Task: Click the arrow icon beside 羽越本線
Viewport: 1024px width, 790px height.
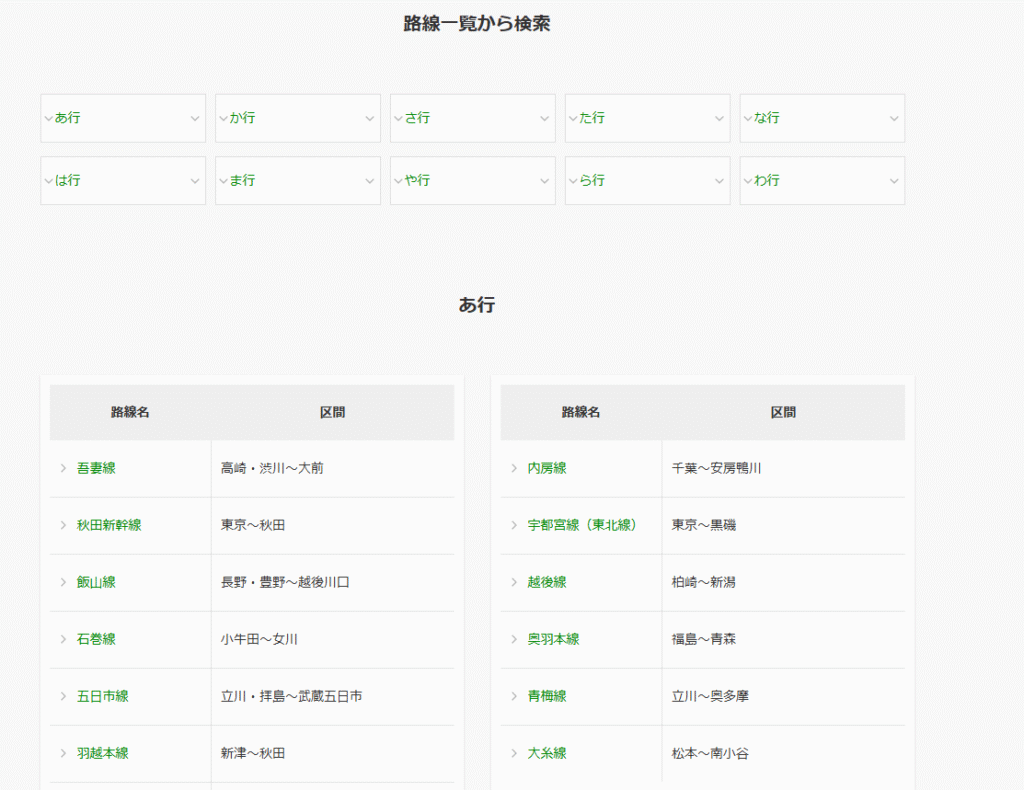Action: [63, 753]
